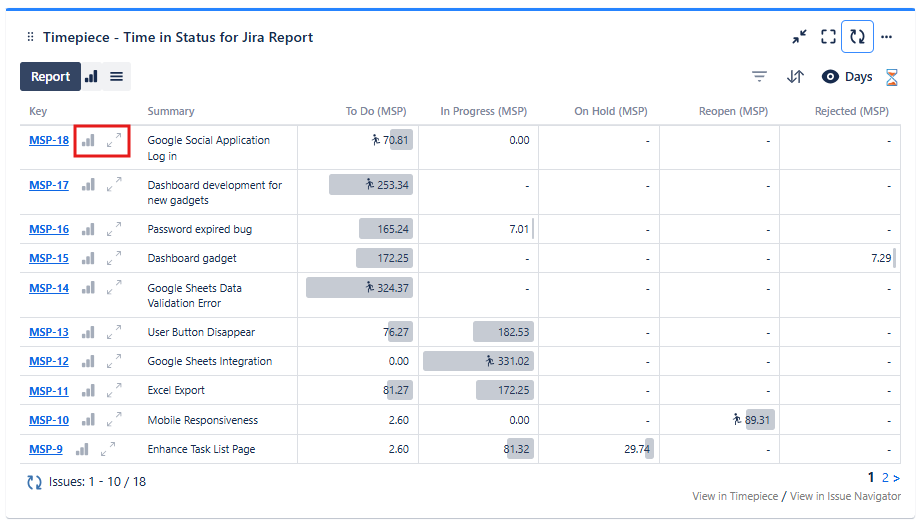Open gadget in fullscreen mode

tap(828, 37)
